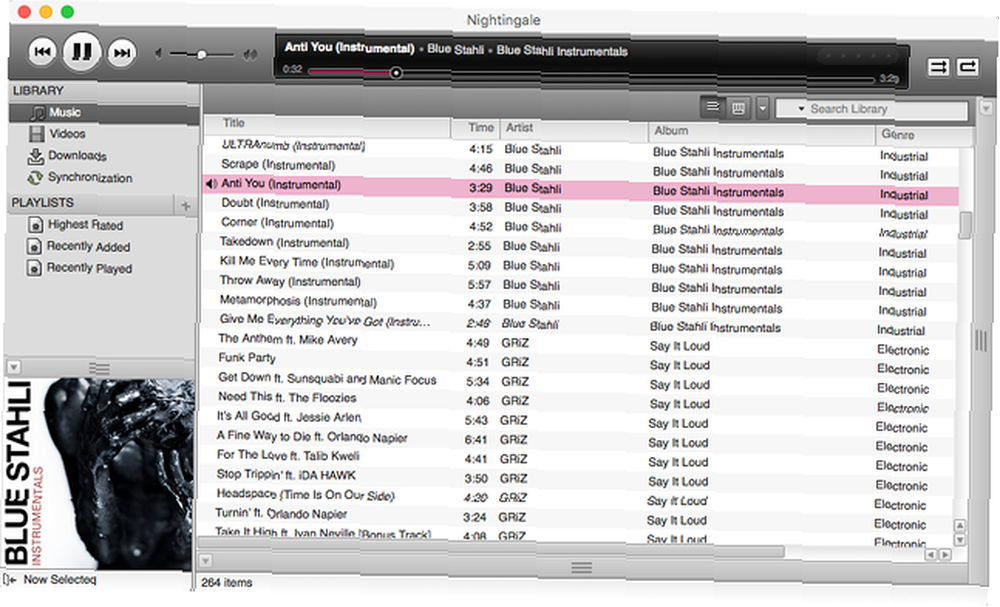Sort tracks by Artist column
This screenshot has width=1000, height=607.
pyautogui.click(x=574, y=129)
